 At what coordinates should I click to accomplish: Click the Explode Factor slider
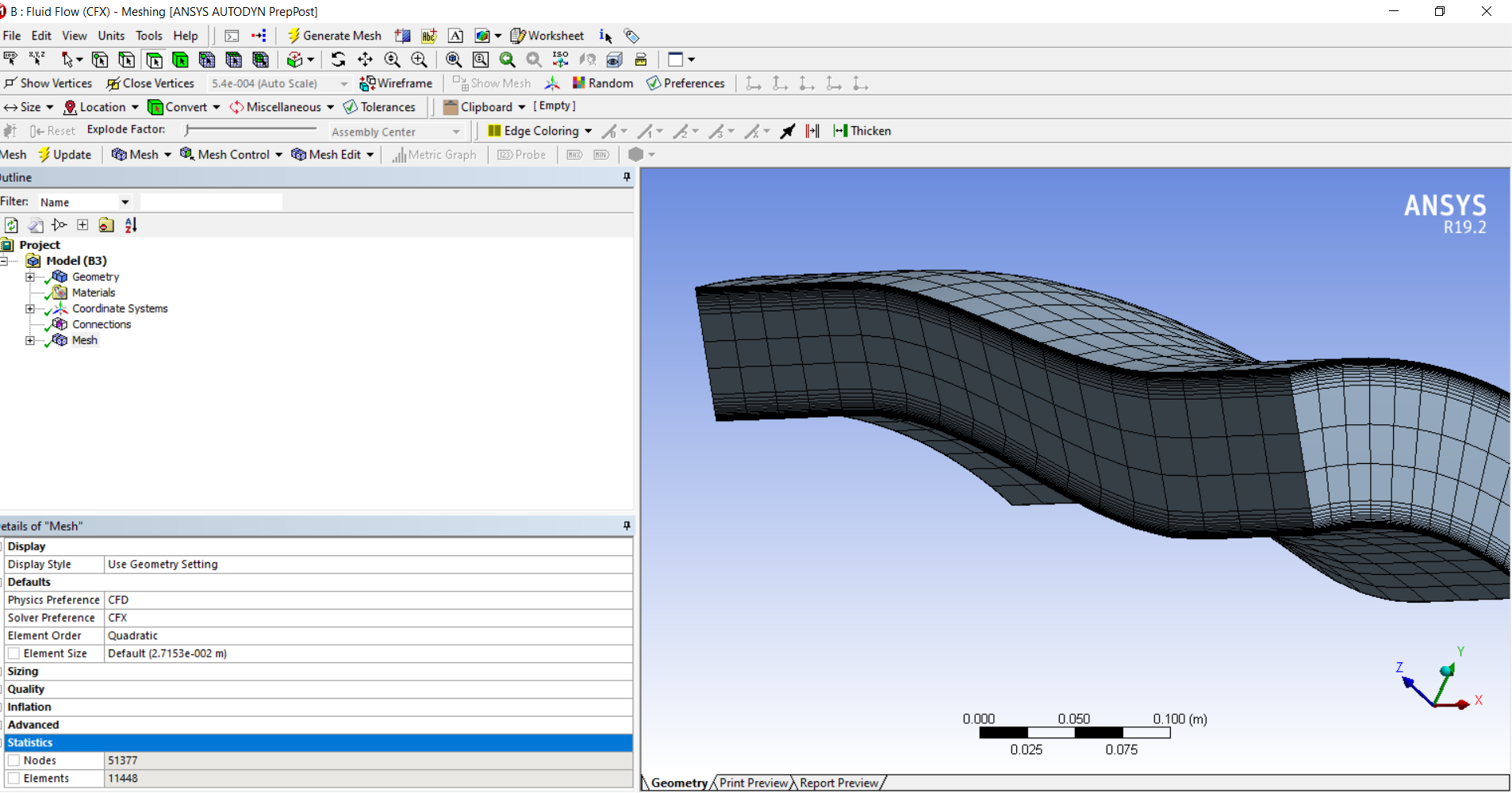(x=187, y=129)
